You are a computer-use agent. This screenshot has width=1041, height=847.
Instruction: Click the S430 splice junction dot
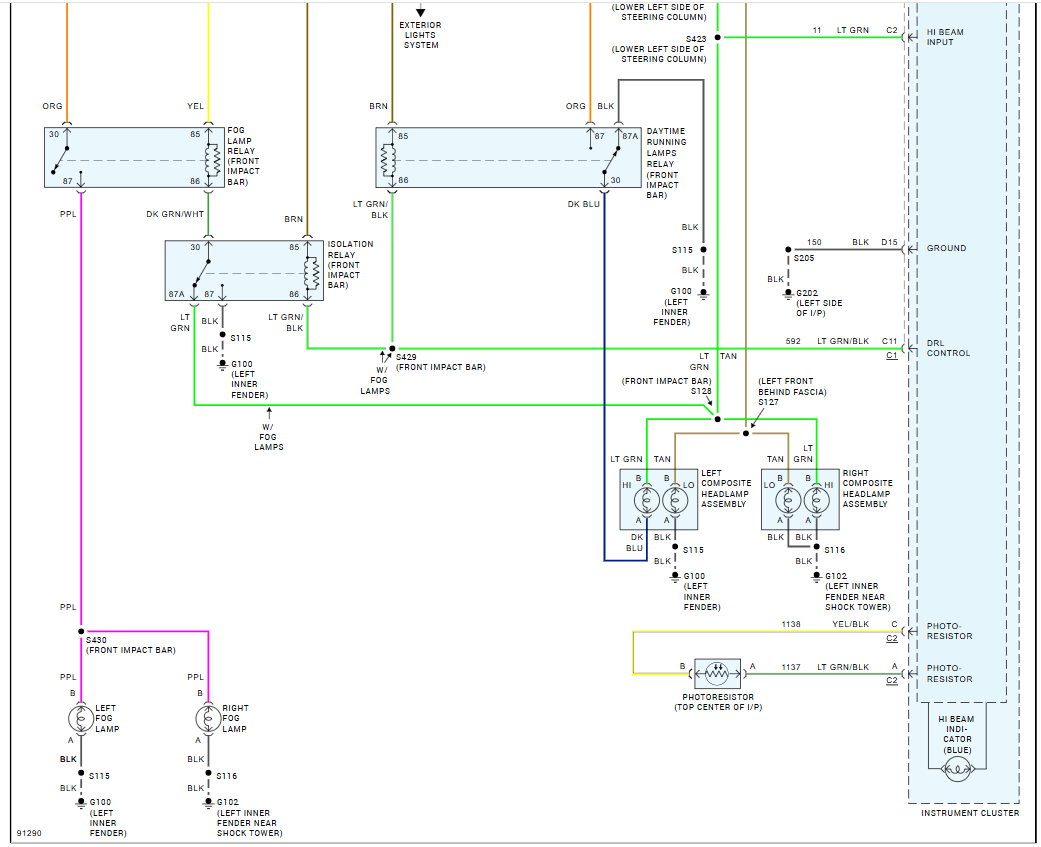81,632
